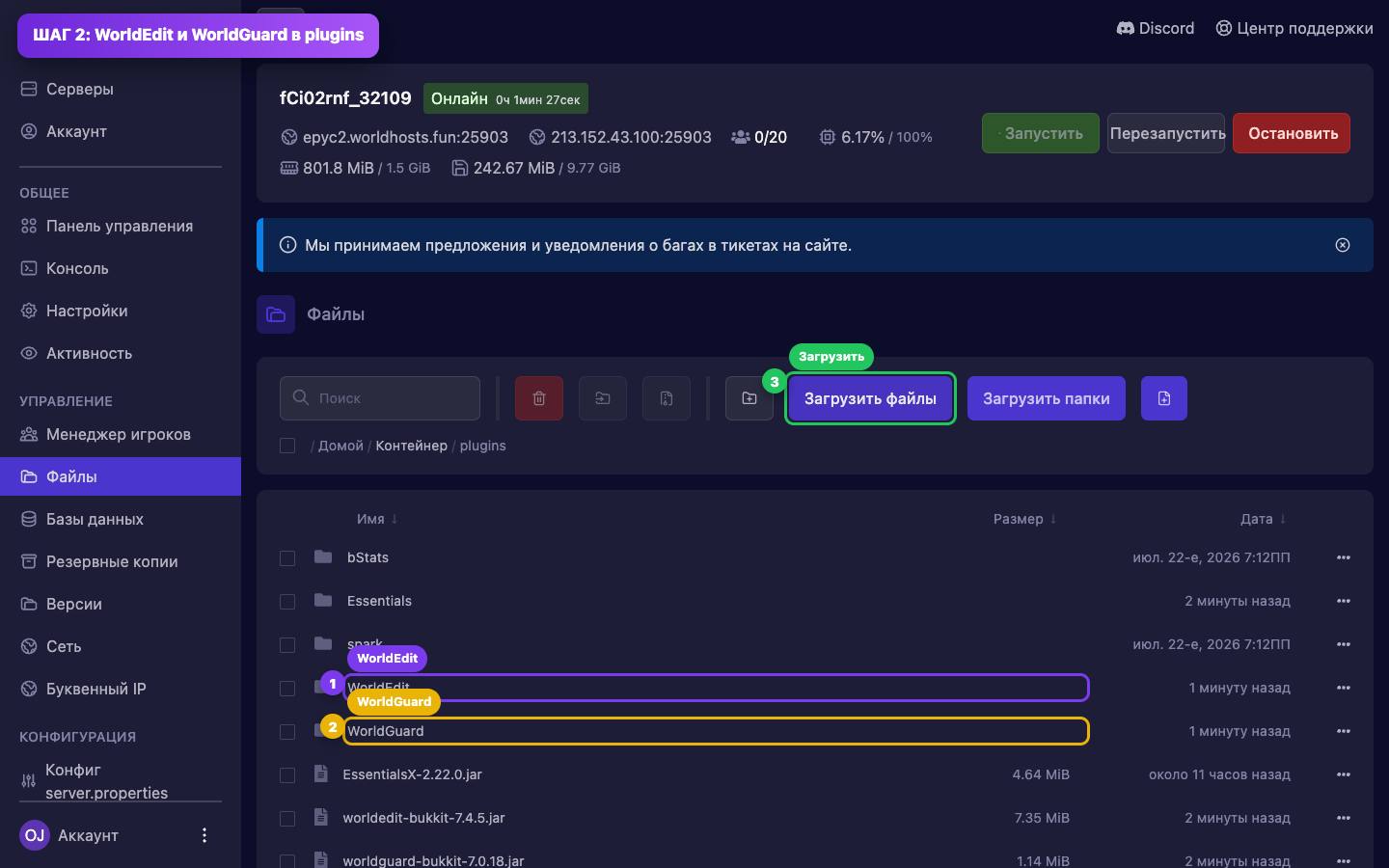This screenshot has width=1389, height=868.
Task: Open actions menu for WorldEdit folder
Action: point(1344,688)
